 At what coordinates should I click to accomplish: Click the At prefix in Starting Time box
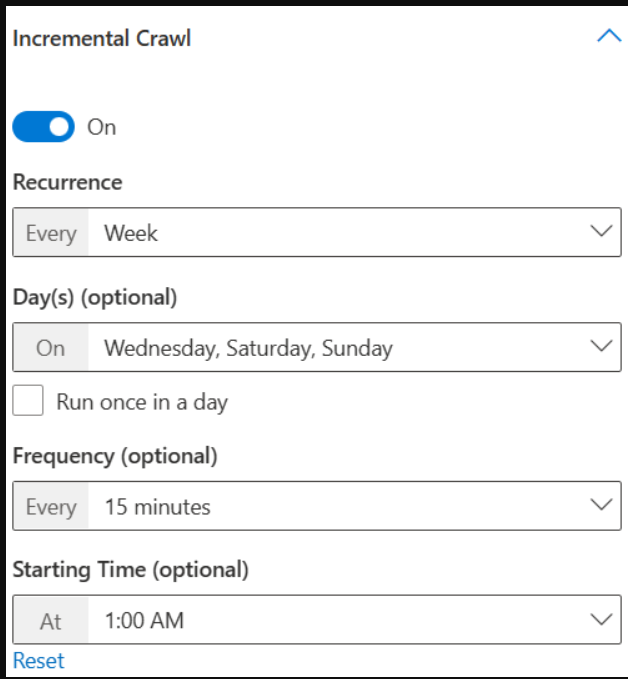[x=51, y=621]
